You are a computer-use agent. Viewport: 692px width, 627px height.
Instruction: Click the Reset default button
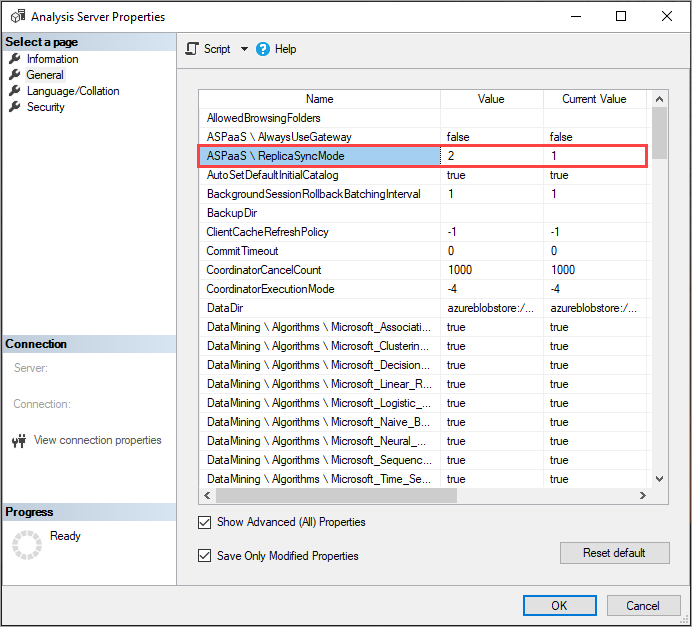[x=614, y=553]
